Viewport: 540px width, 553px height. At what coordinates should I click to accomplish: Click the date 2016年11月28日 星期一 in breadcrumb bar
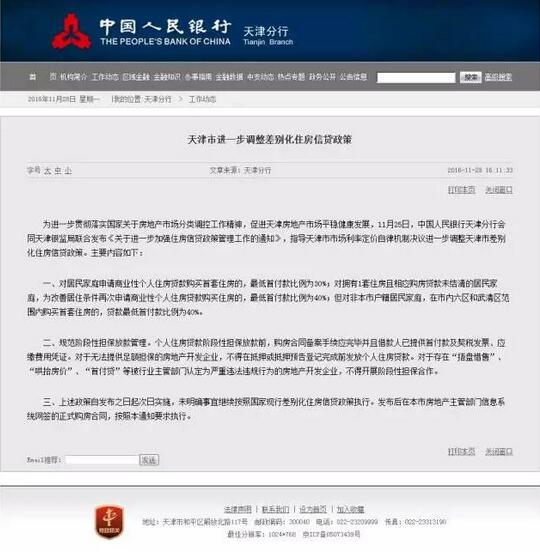[x=63, y=99]
